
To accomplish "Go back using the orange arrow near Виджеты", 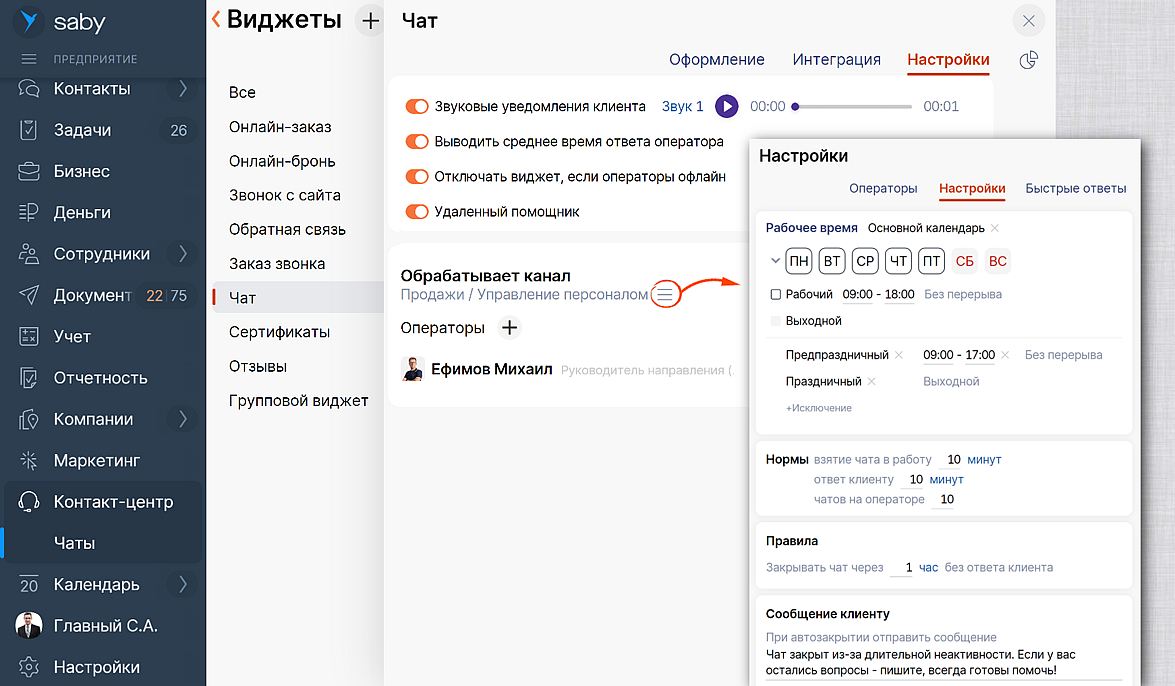I will pyautogui.click(x=216, y=19).
